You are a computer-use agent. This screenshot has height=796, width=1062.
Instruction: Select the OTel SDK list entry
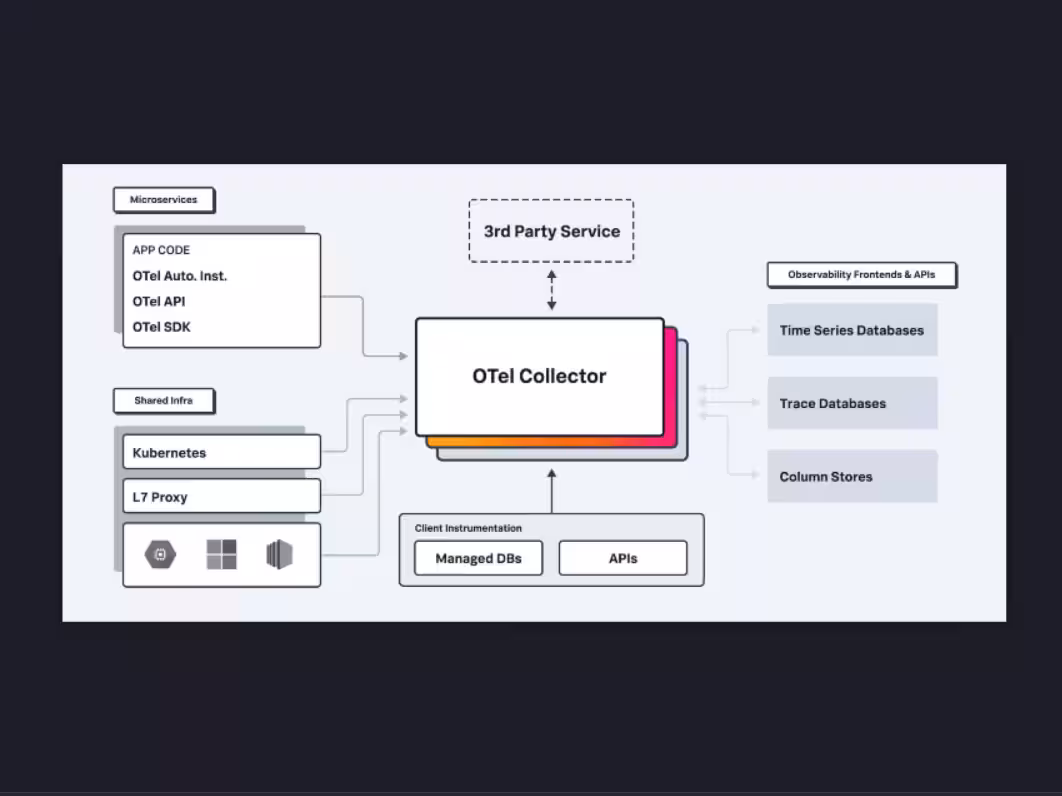pyautogui.click(x=160, y=326)
